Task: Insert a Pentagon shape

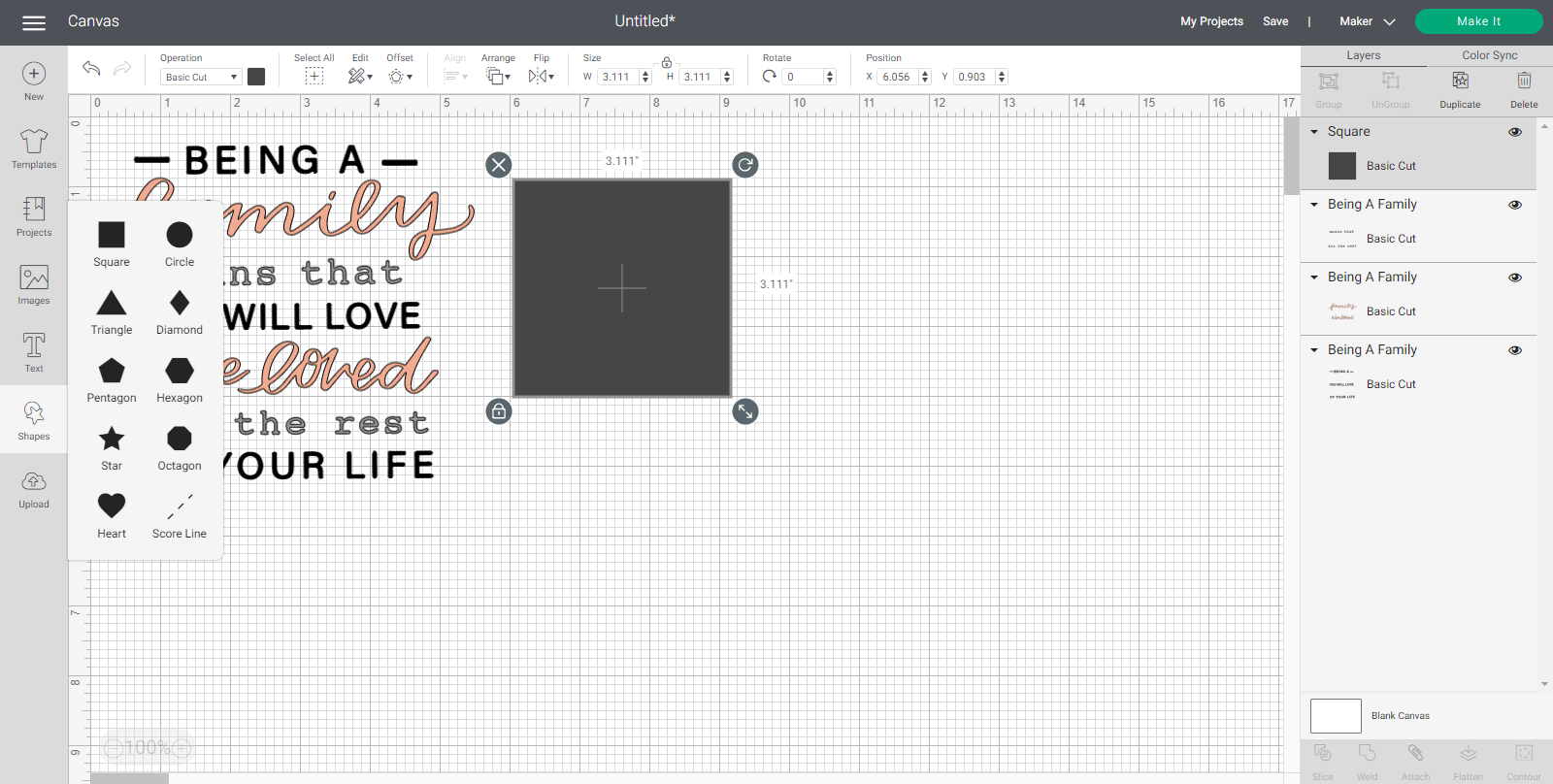Action: click(112, 380)
